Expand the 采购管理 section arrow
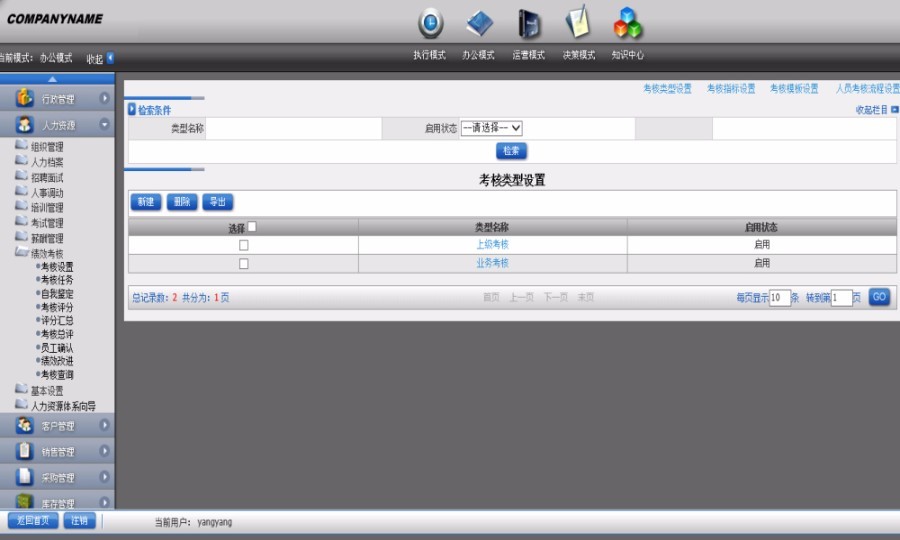This screenshot has height=540, width=900. click(x=104, y=477)
